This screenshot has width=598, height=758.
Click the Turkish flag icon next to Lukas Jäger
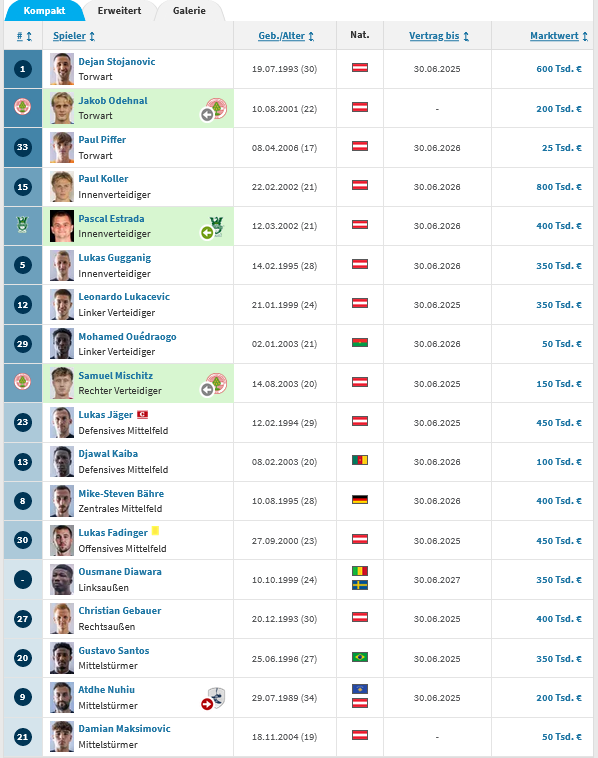click(143, 414)
